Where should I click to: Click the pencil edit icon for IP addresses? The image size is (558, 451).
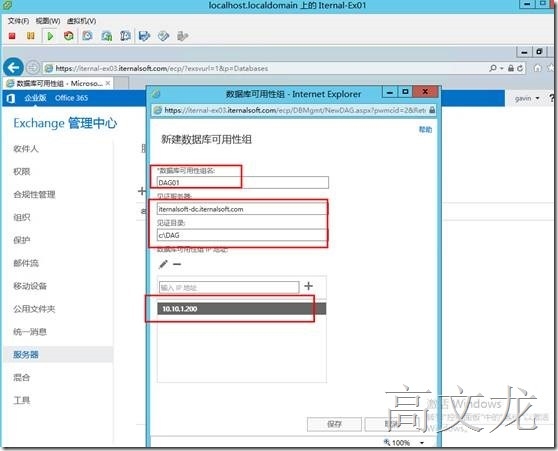[163, 264]
